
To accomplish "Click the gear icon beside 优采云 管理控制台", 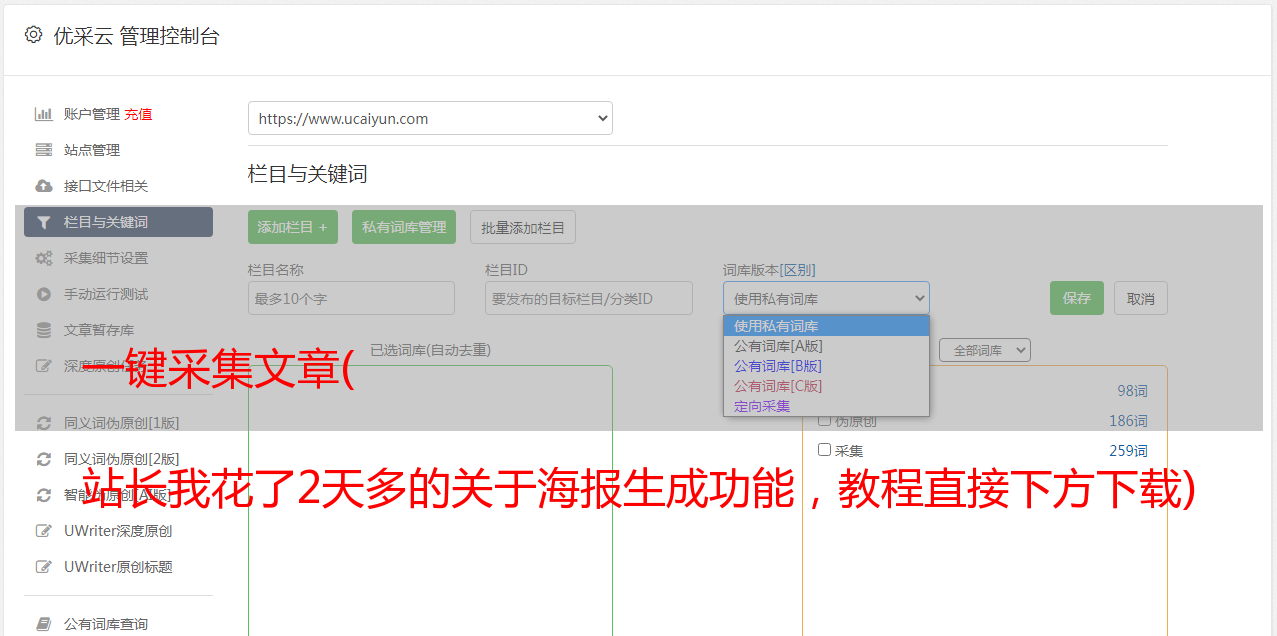I will pyautogui.click(x=33, y=35).
